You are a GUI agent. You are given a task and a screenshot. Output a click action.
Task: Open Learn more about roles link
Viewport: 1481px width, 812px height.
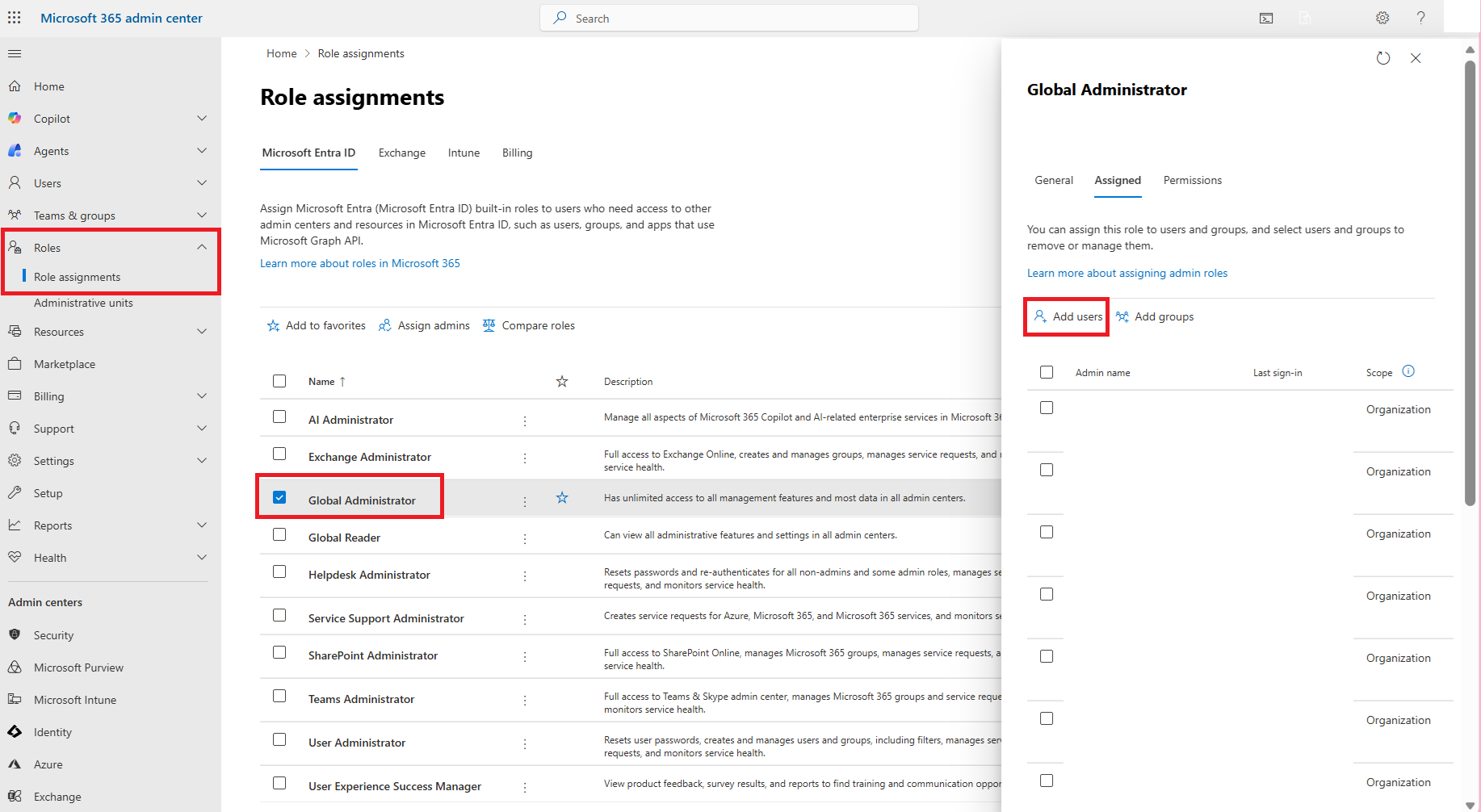click(360, 263)
